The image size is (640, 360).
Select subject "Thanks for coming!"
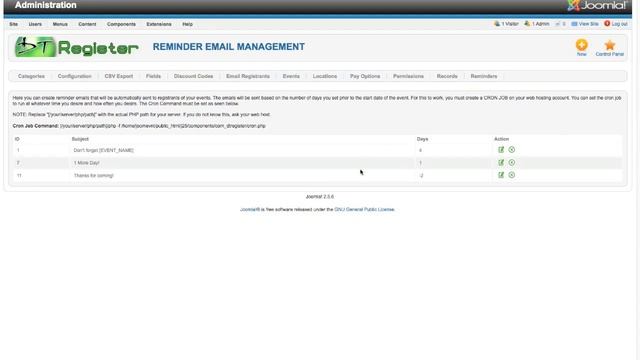(x=93, y=176)
